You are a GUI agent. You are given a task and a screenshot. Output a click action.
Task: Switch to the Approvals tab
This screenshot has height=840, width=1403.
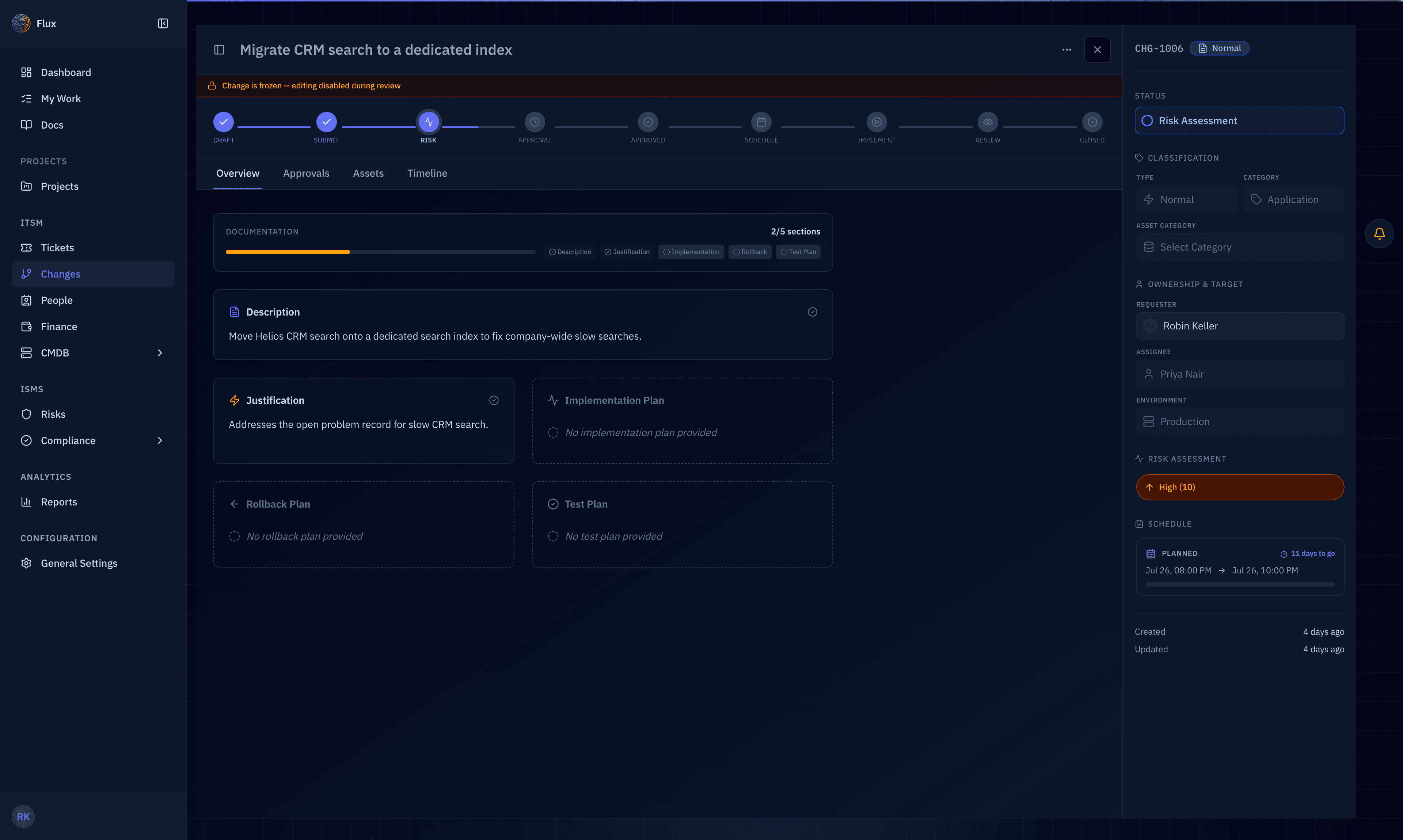[x=306, y=173]
